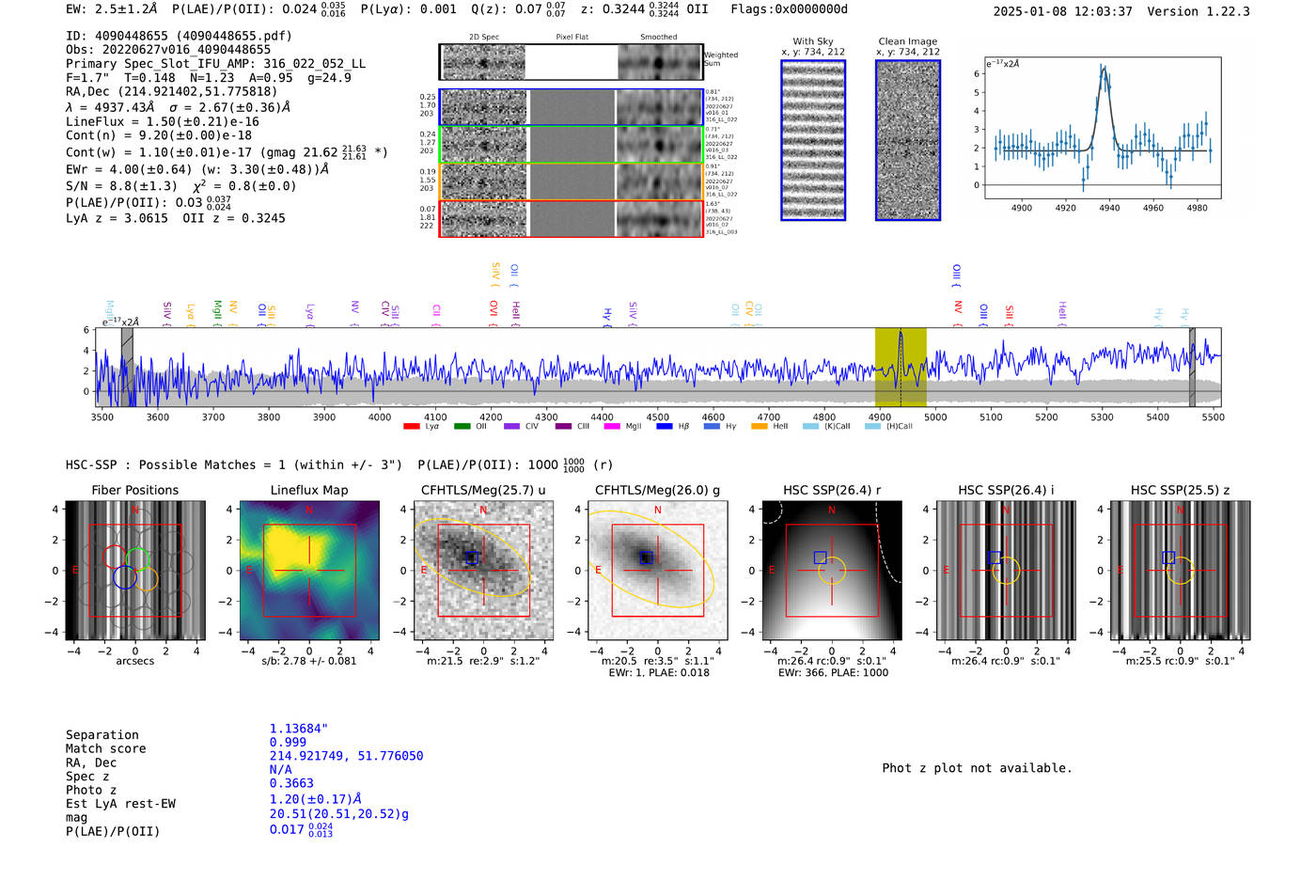Viewport: 1316px width, 896px height.
Task: Open the Clean Image panel
Action: pos(908,140)
